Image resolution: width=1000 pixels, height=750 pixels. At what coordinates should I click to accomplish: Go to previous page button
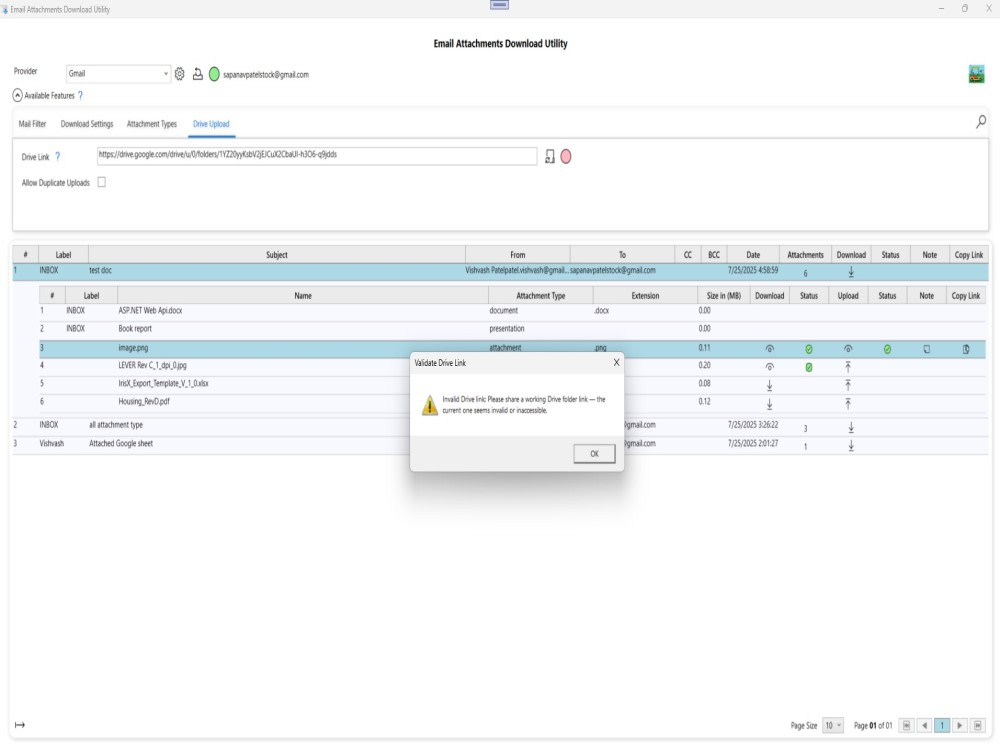click(x=924, y=725)
